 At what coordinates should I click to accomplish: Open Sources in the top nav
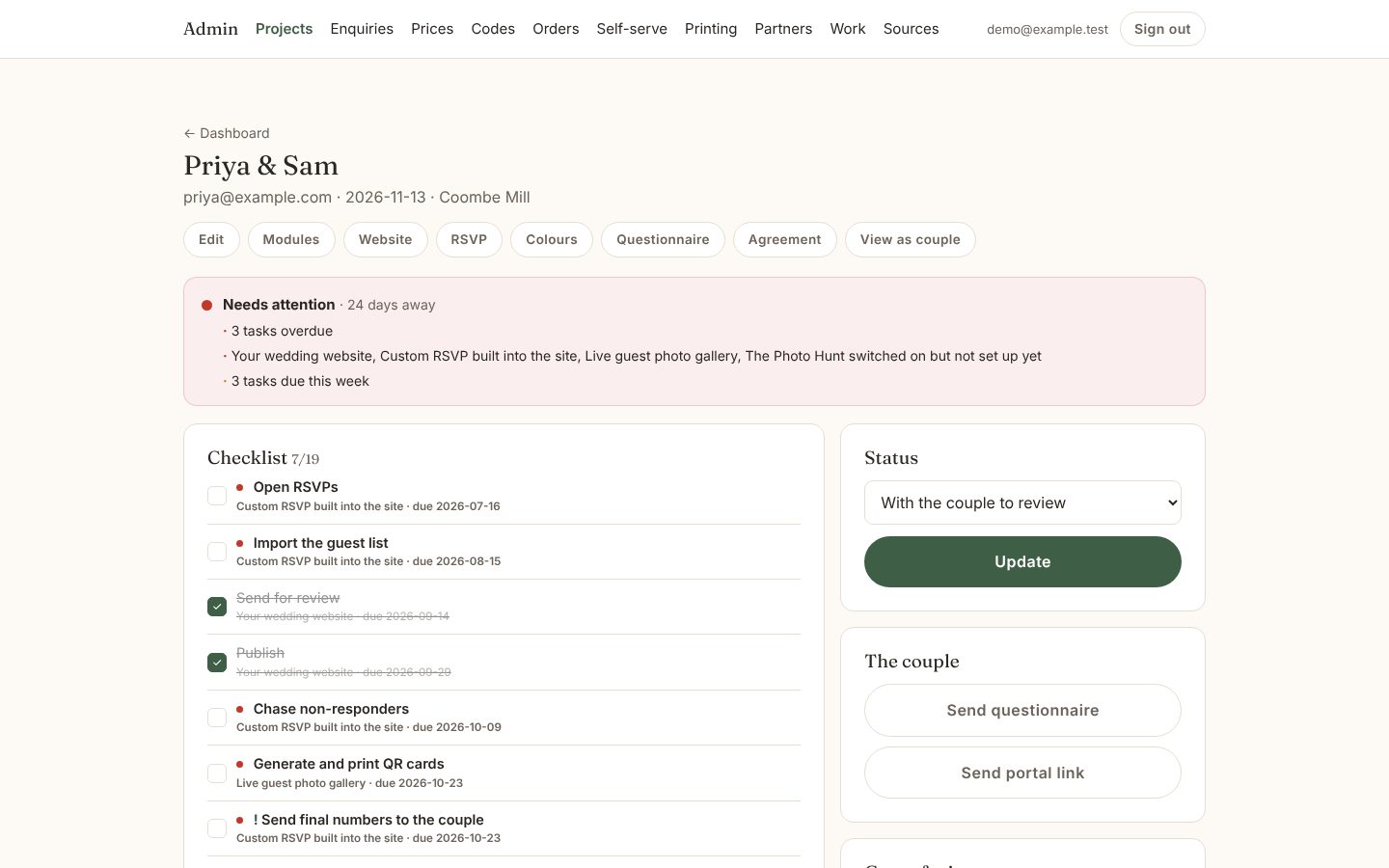coord(911,29)
